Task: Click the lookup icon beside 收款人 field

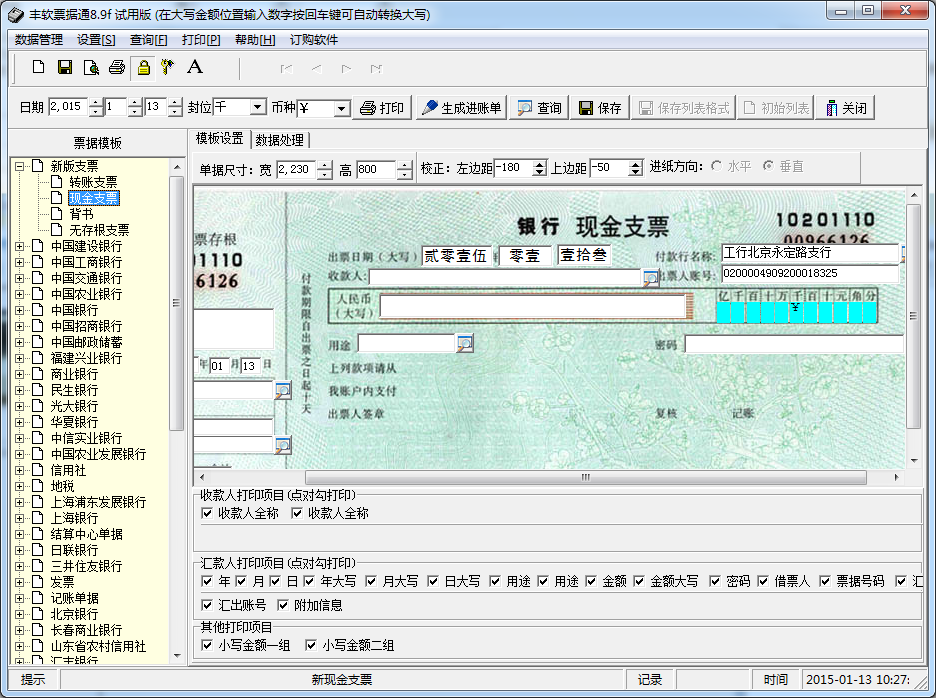Action: [x=650, y=277]
